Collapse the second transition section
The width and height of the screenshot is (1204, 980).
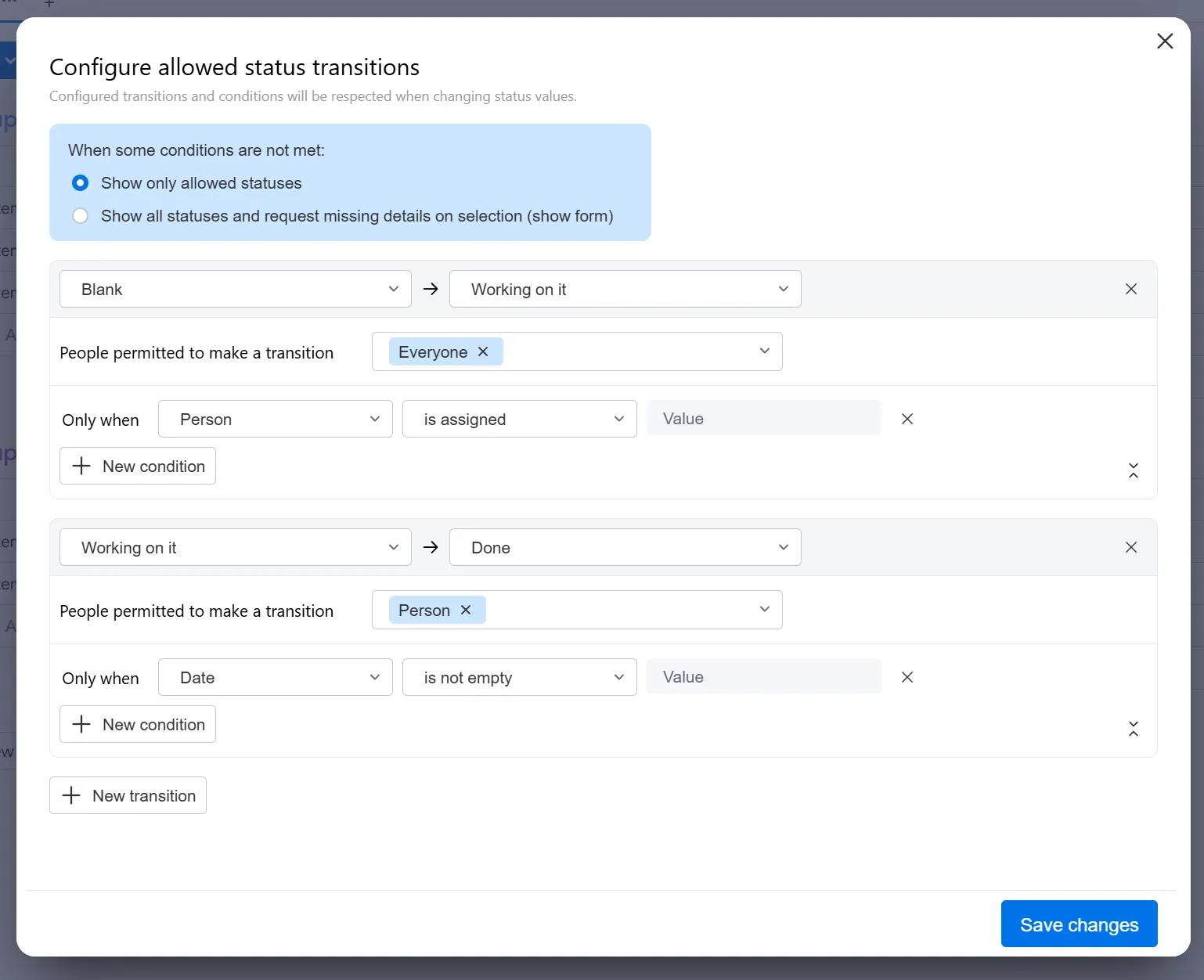pos(1133,729)
